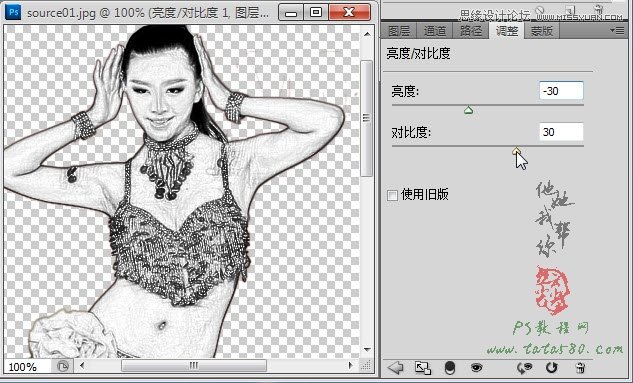
Task: Delete this adjustment layer trash icon
Action: pyautogui.click(x=580, y=368)
